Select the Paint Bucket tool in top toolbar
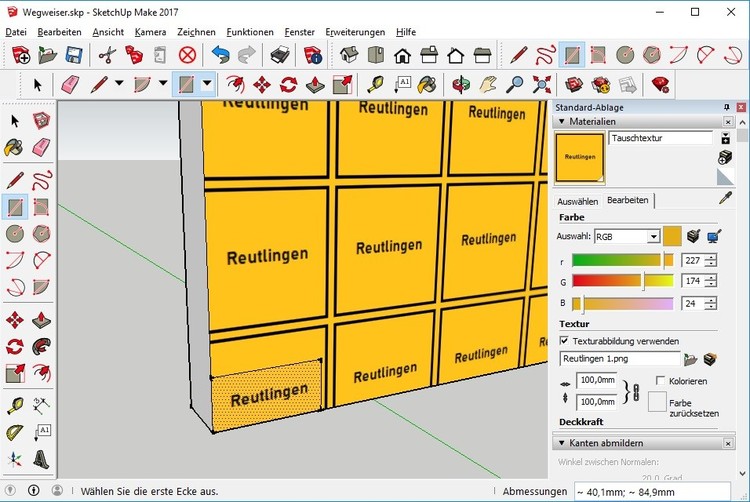 click(426, 85)
